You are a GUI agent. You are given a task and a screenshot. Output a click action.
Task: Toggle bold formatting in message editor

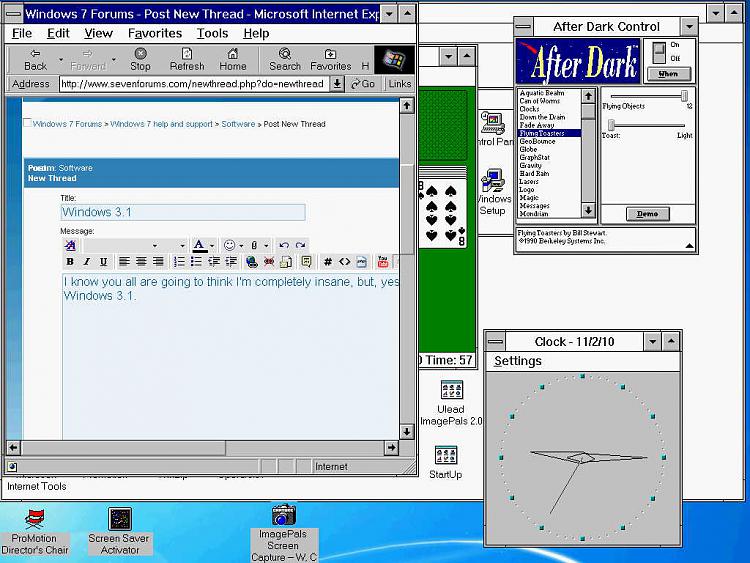coord(70,262)
